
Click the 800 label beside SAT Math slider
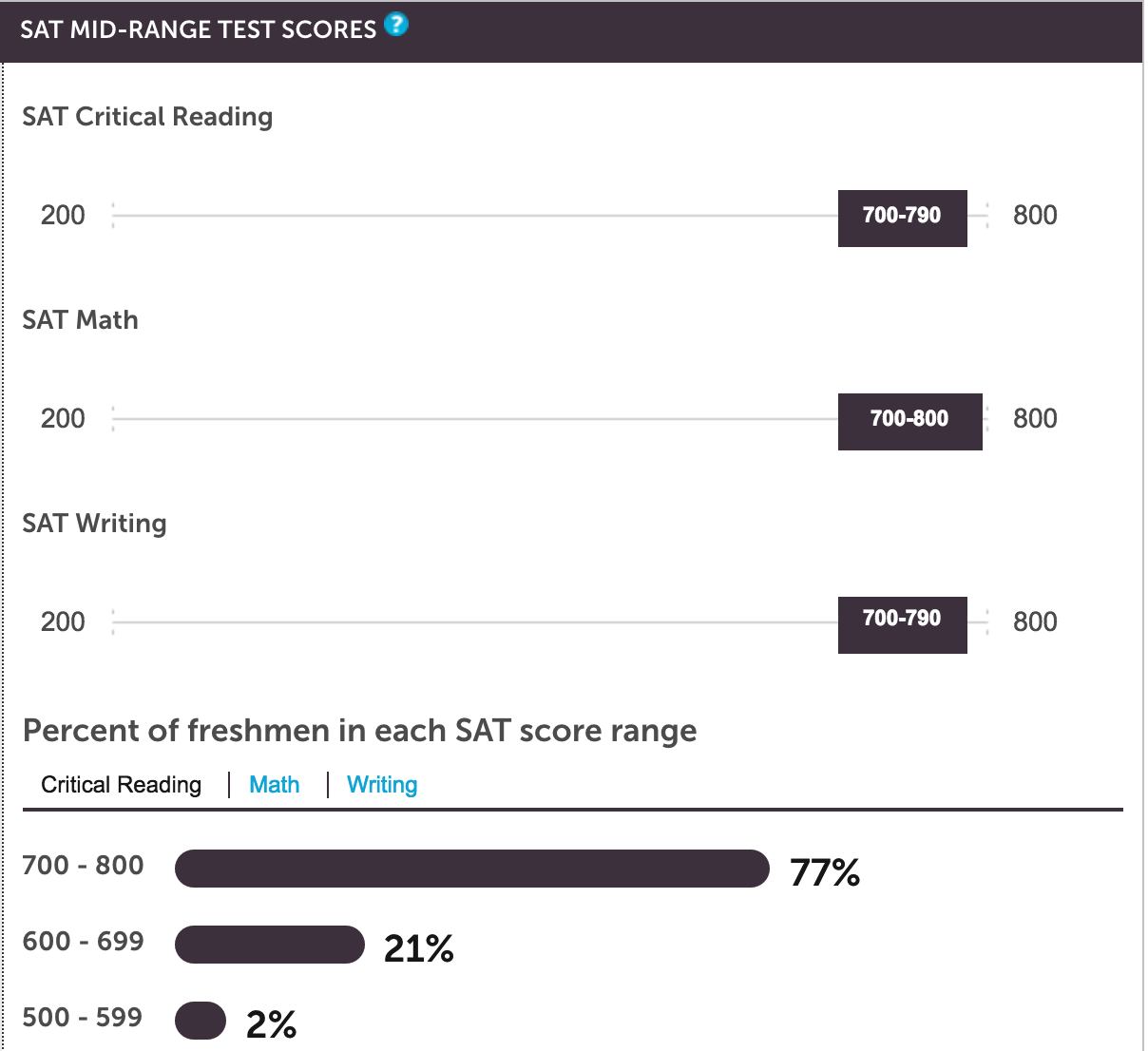1035,418
